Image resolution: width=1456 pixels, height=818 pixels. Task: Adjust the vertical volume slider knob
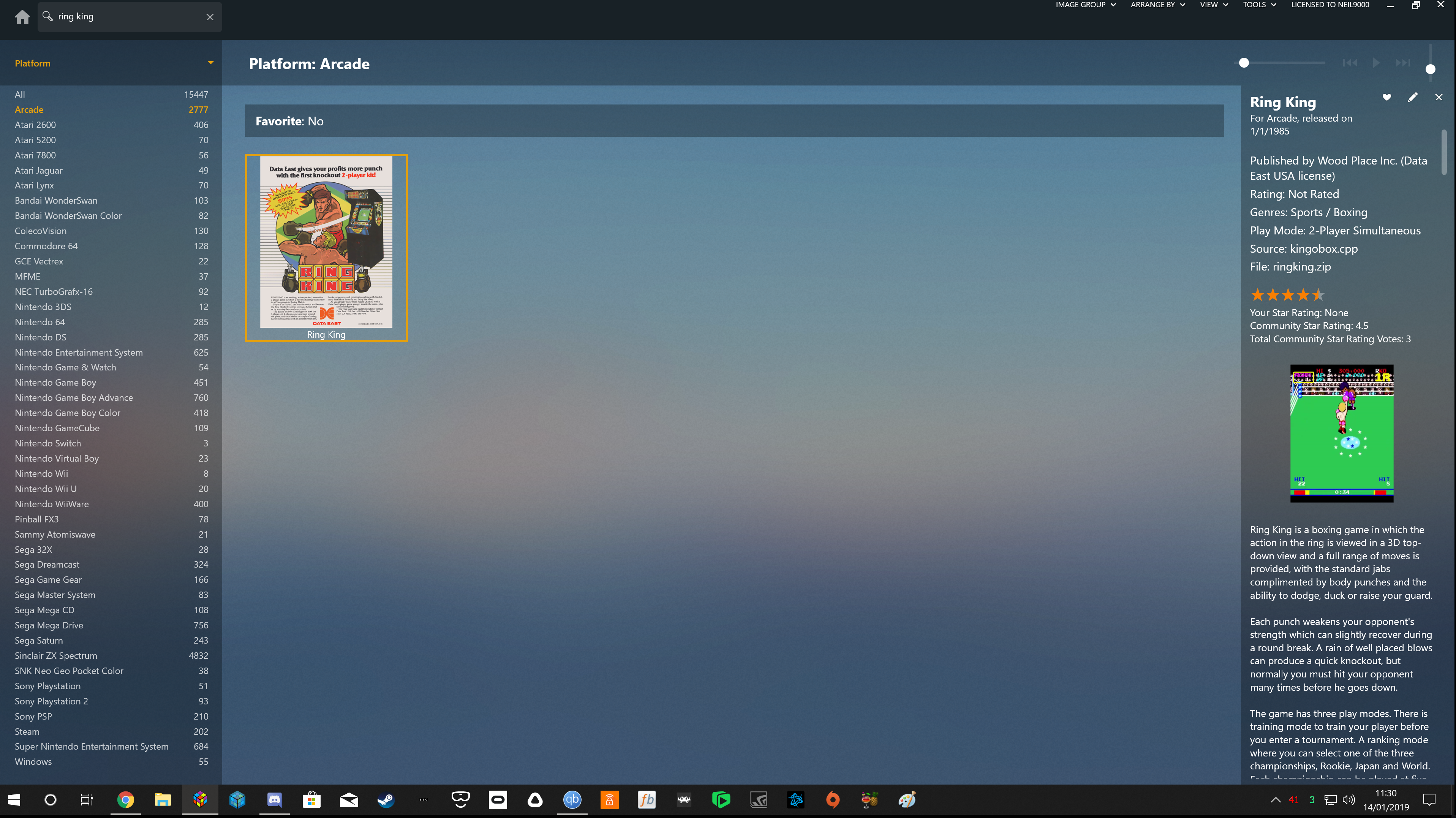pos(1430,69)
